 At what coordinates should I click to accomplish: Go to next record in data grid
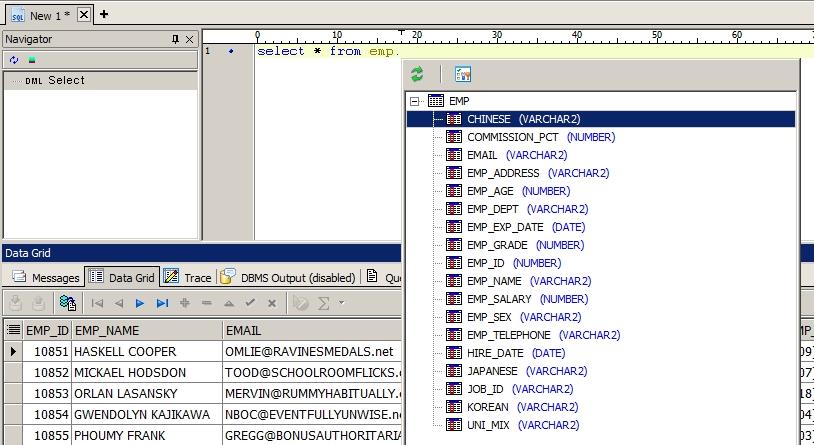pyautogui.click(x=140, y=303)
